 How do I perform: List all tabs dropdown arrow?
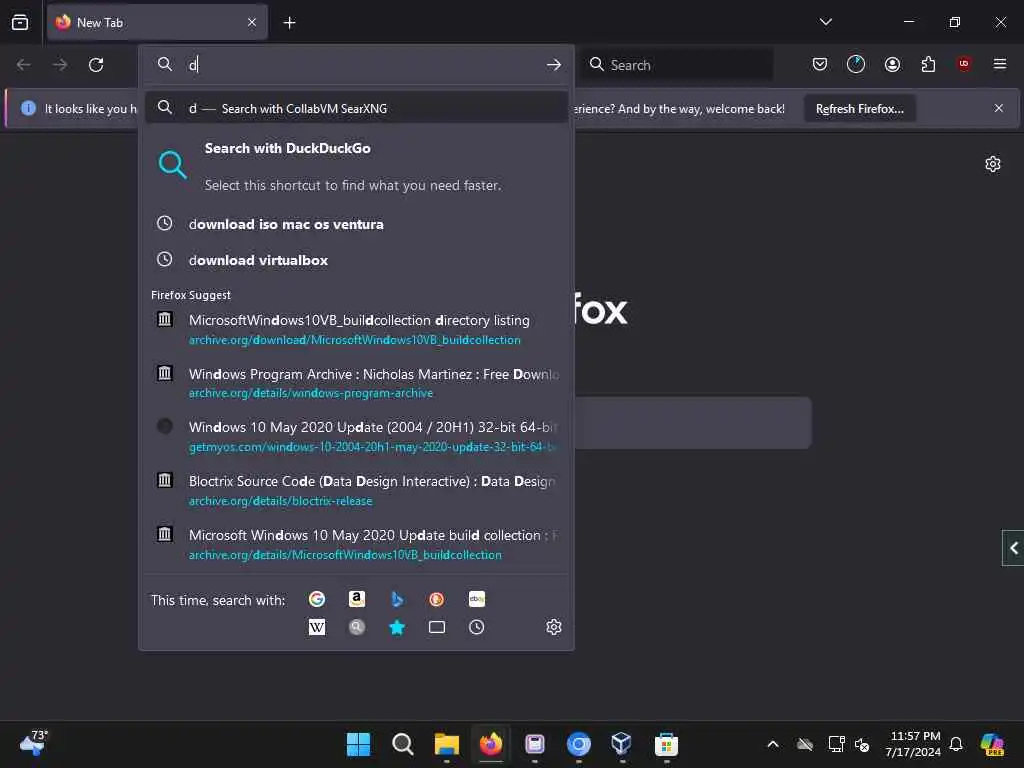click(x=825, y=22)
